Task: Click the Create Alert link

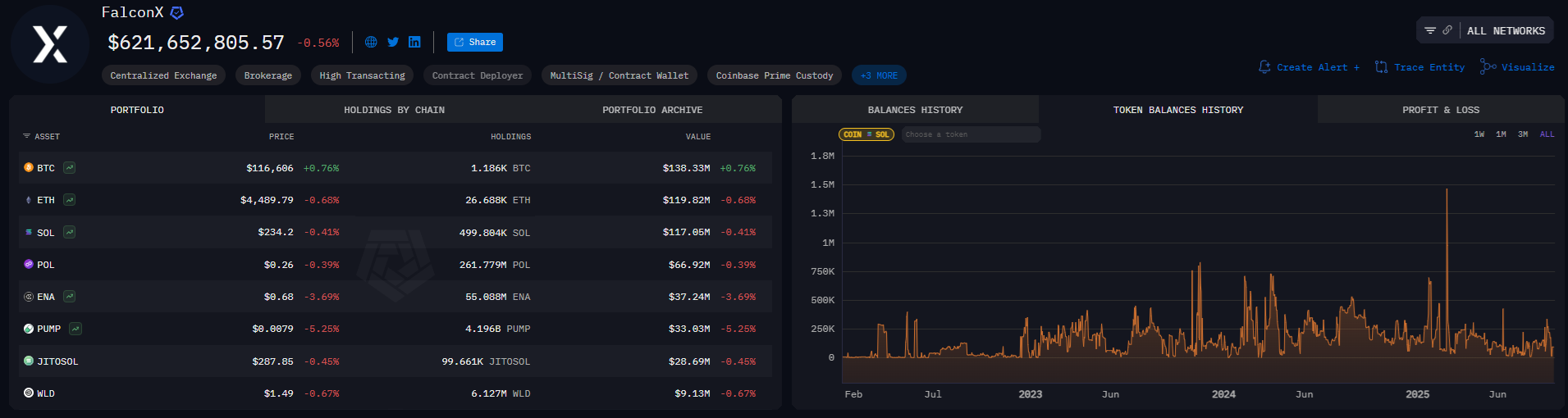Action: 1309,67
